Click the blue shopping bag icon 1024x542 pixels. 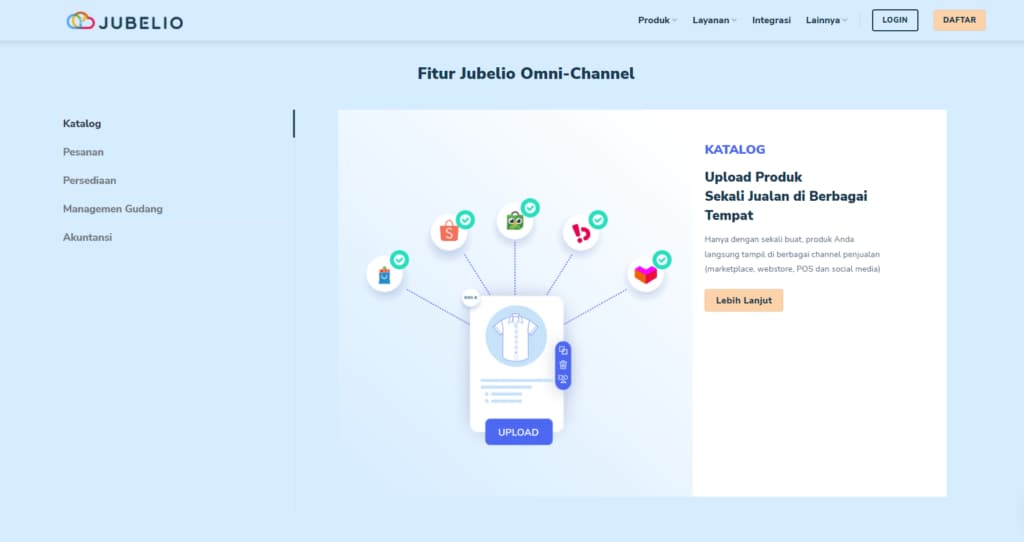[x=385, y=274]
